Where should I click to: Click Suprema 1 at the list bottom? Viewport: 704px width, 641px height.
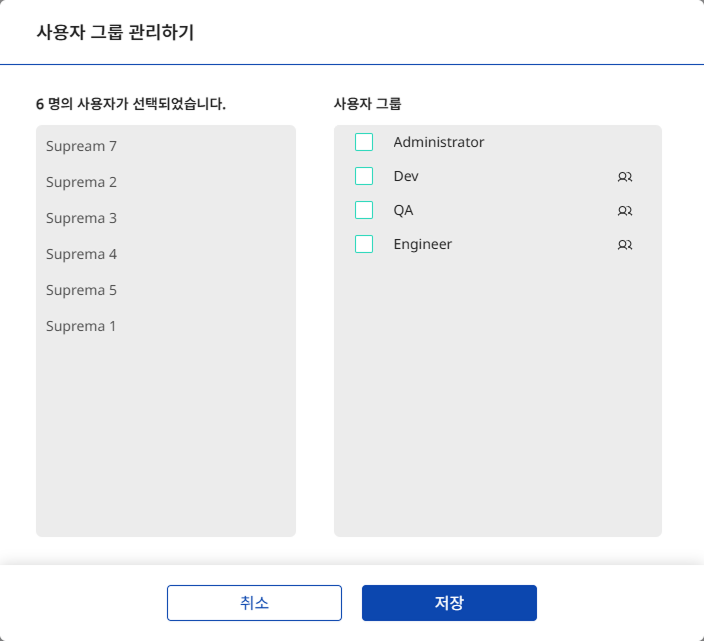point(81,326)
